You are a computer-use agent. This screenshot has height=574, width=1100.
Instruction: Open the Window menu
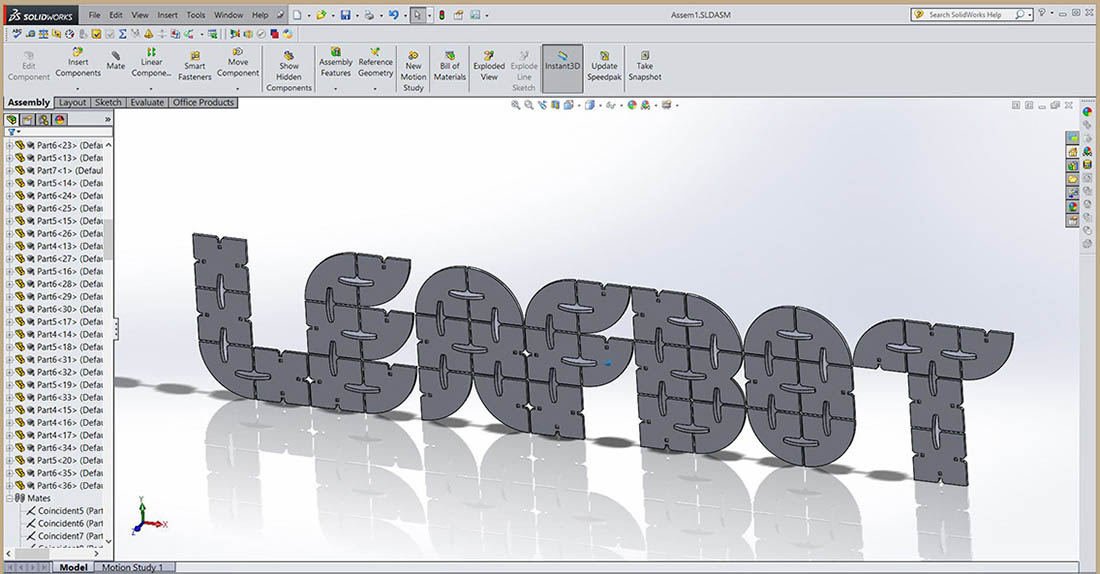228,15
